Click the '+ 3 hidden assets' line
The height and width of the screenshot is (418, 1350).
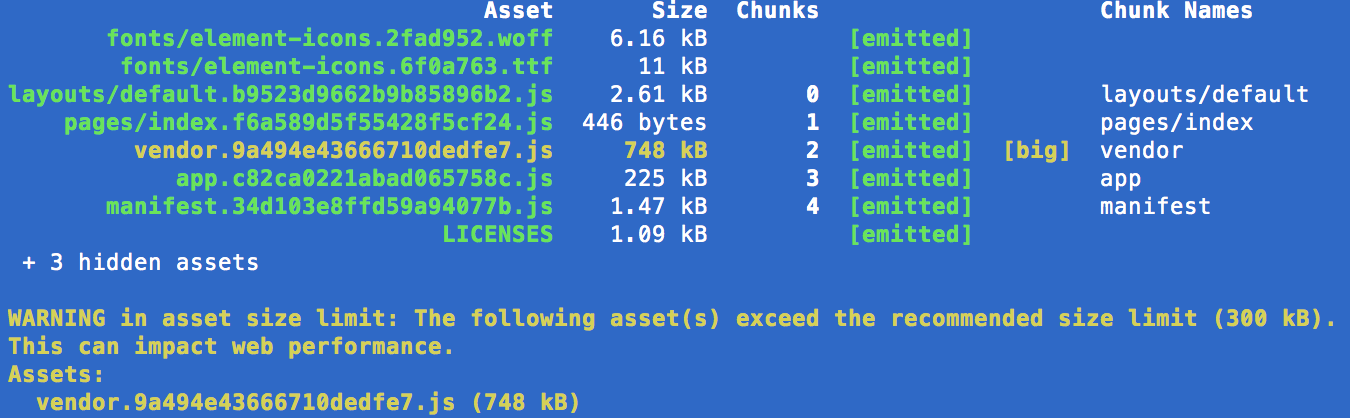pos(141,263)
